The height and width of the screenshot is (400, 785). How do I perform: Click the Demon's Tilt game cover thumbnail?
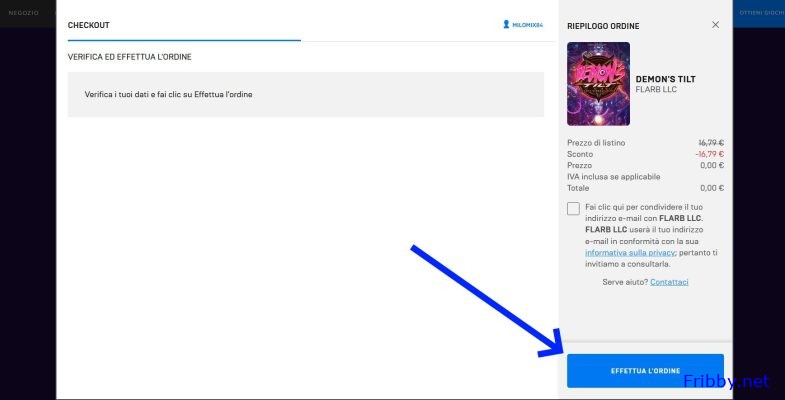pos(598,83)
